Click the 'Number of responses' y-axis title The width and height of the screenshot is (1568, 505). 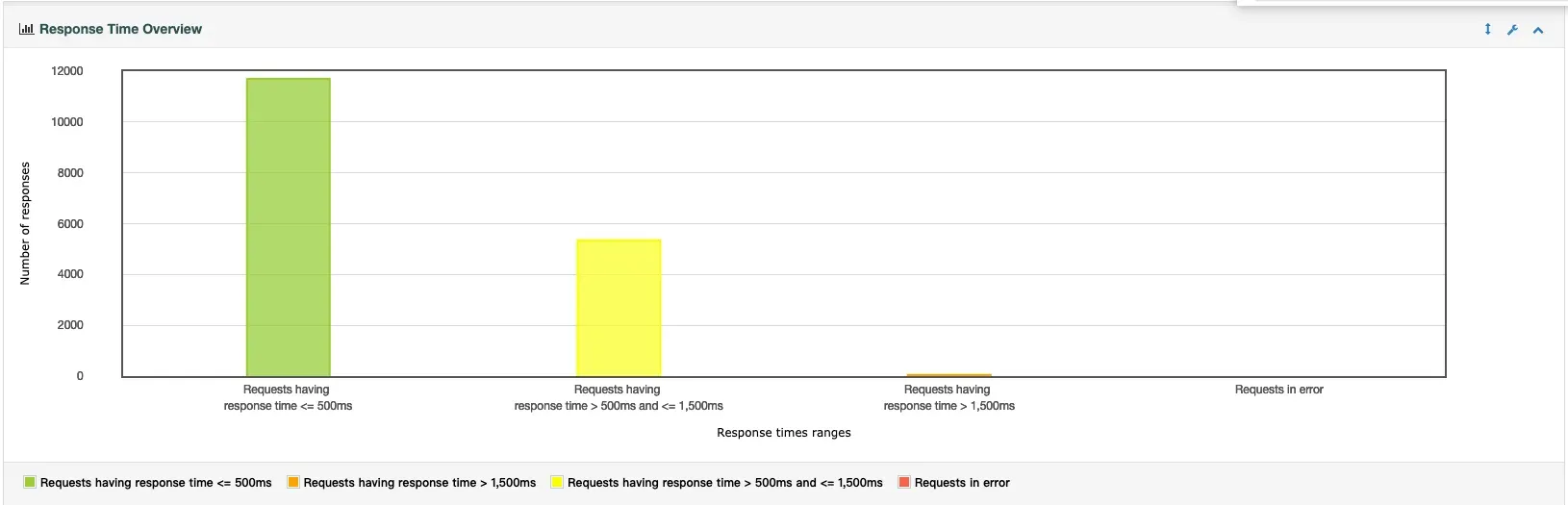tap(25, 223)
